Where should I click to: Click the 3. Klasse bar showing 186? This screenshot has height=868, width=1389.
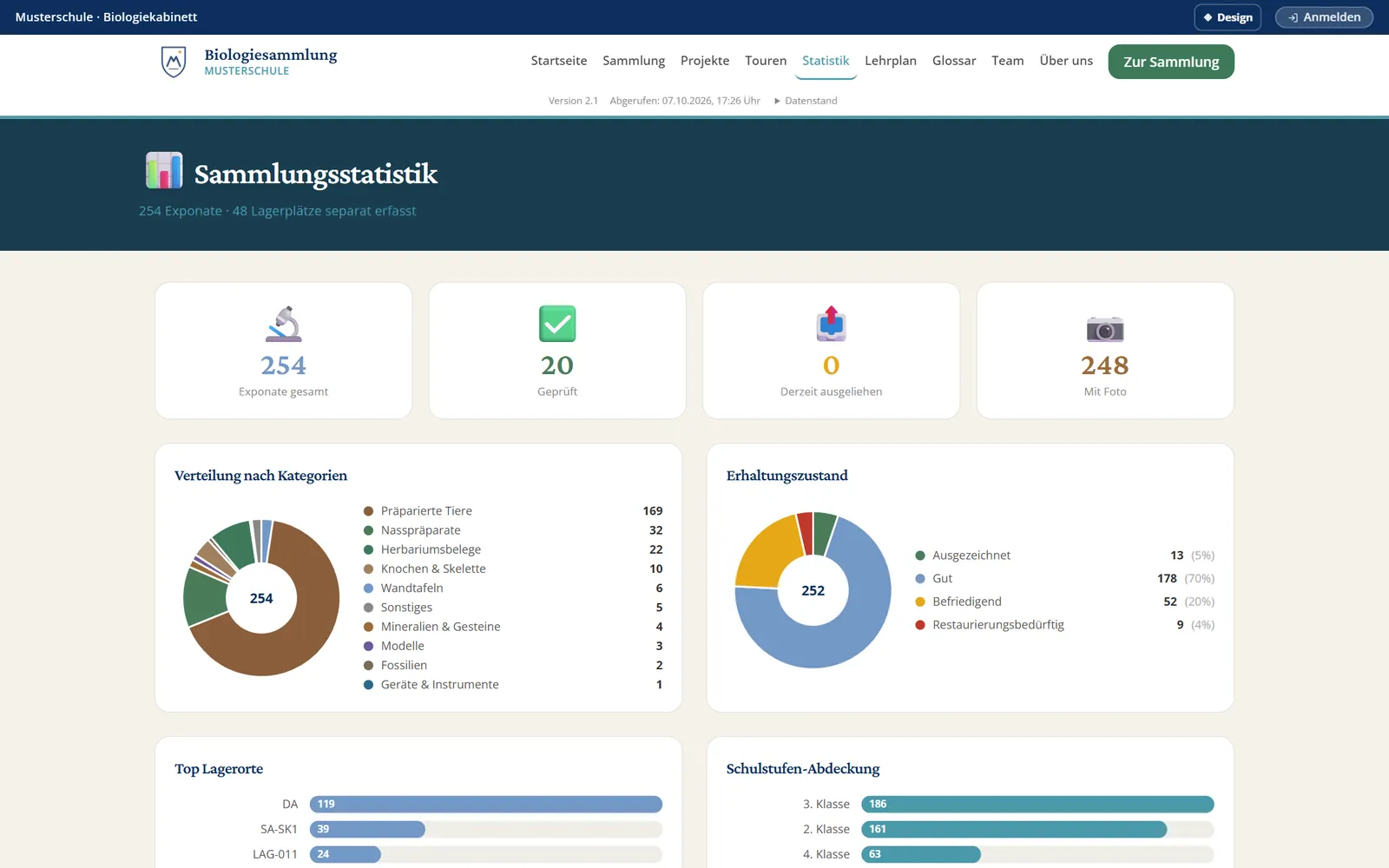click(x=1037, y=805)
